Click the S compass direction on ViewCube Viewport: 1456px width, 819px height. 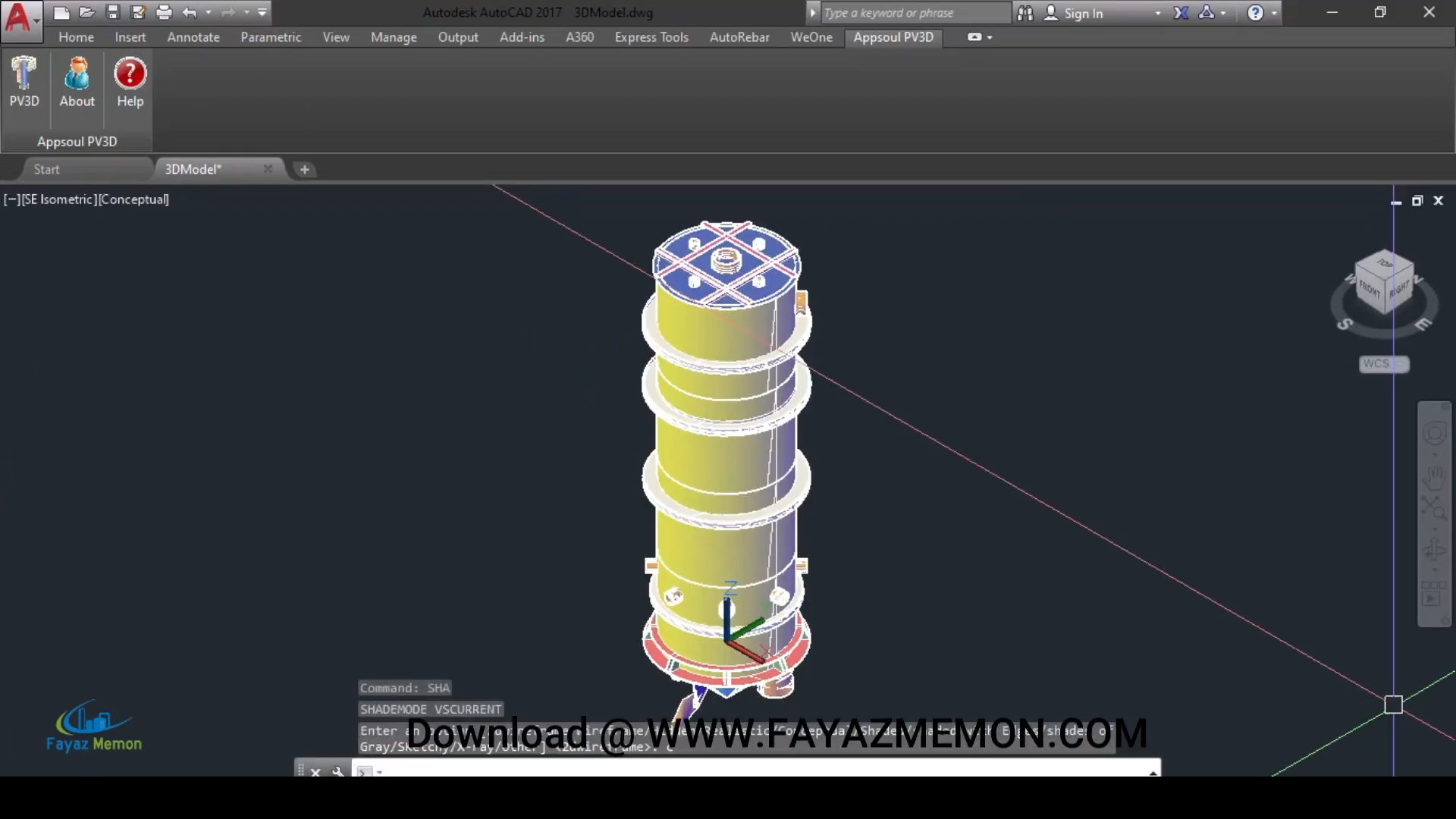tap(1345, 324)
